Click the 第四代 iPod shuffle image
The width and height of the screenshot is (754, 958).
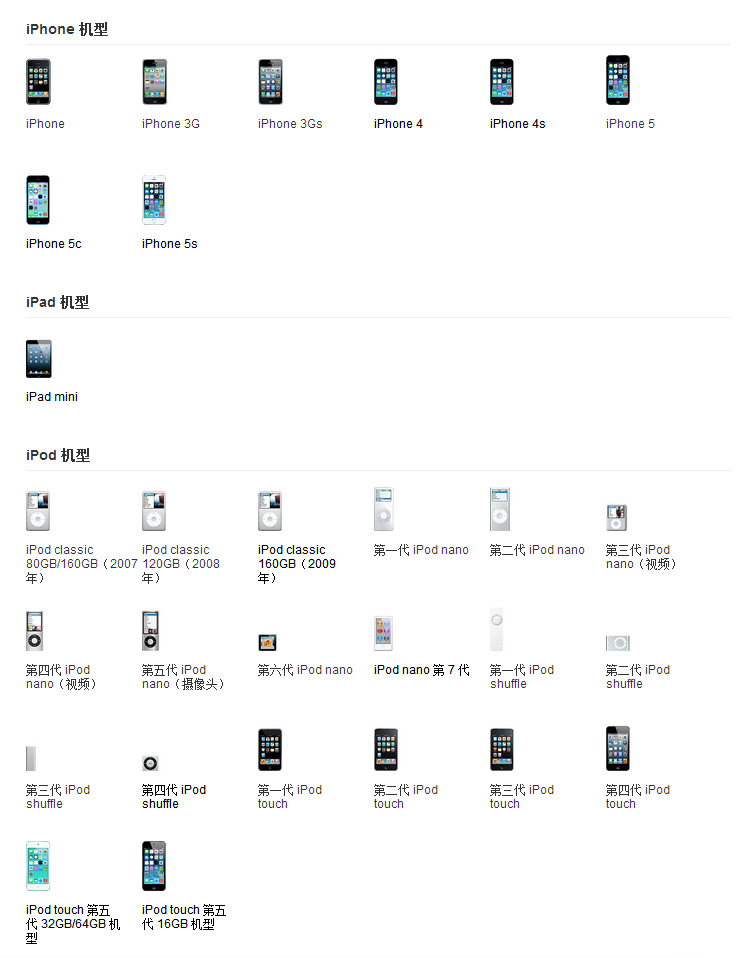tap(150, 763)
